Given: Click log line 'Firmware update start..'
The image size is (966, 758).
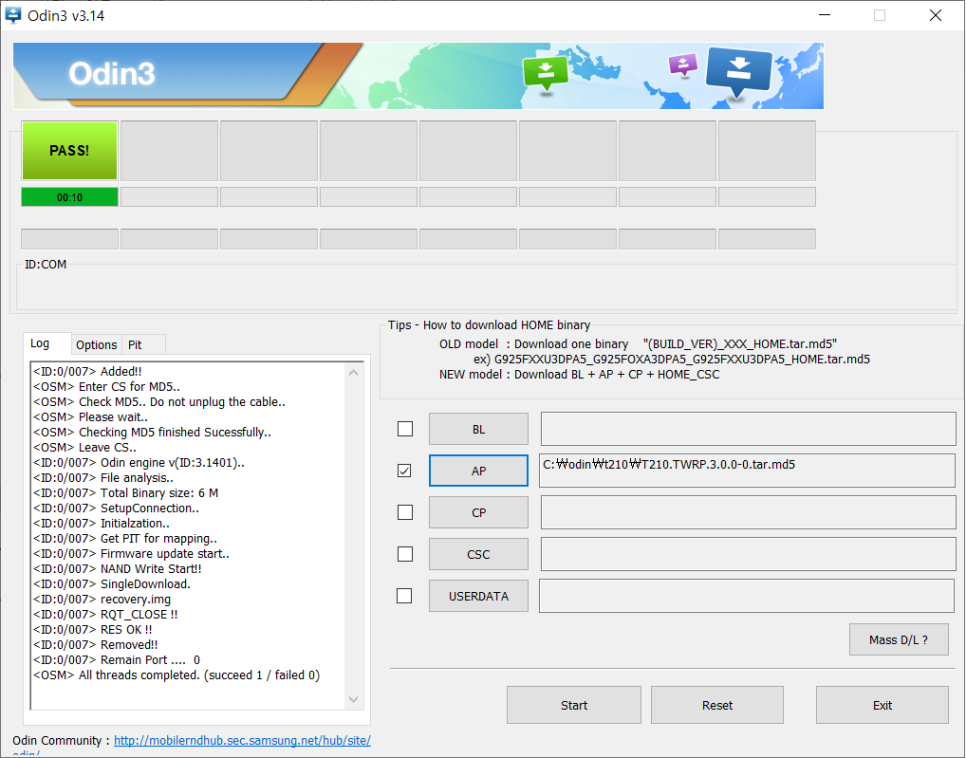Looking at the screenshot, I should [x=131, y=553].
